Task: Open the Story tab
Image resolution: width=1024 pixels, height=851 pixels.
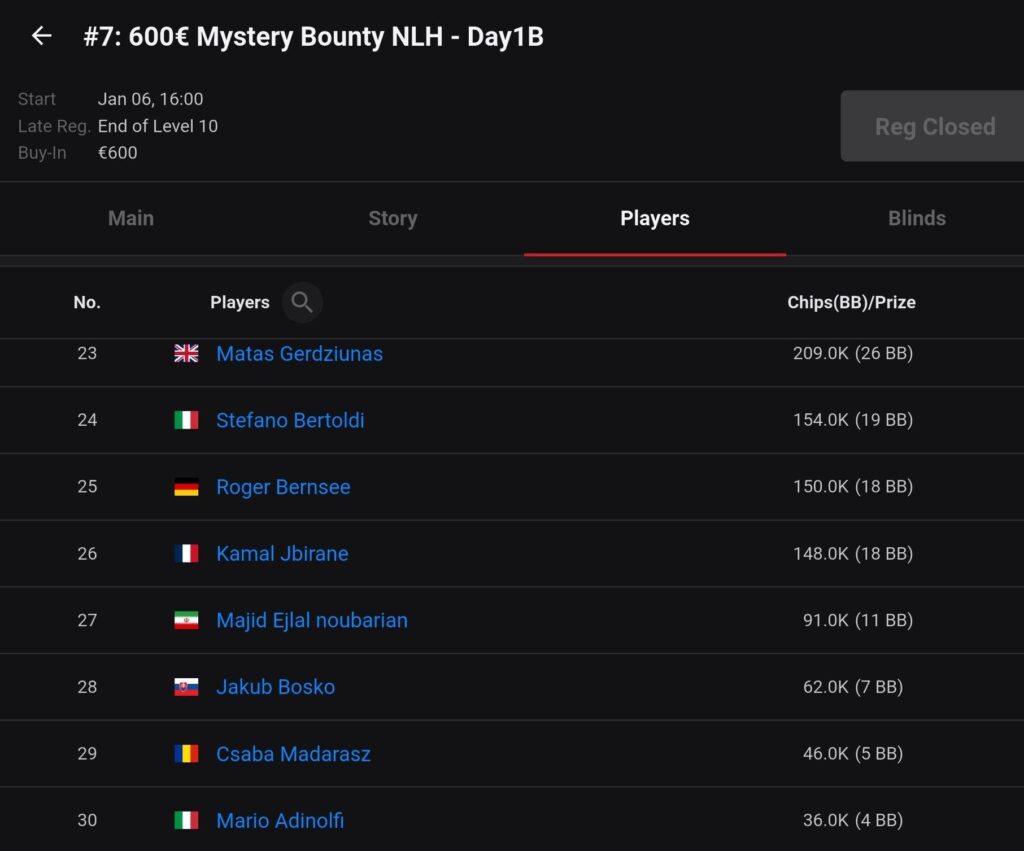Action: coord(392,218)
